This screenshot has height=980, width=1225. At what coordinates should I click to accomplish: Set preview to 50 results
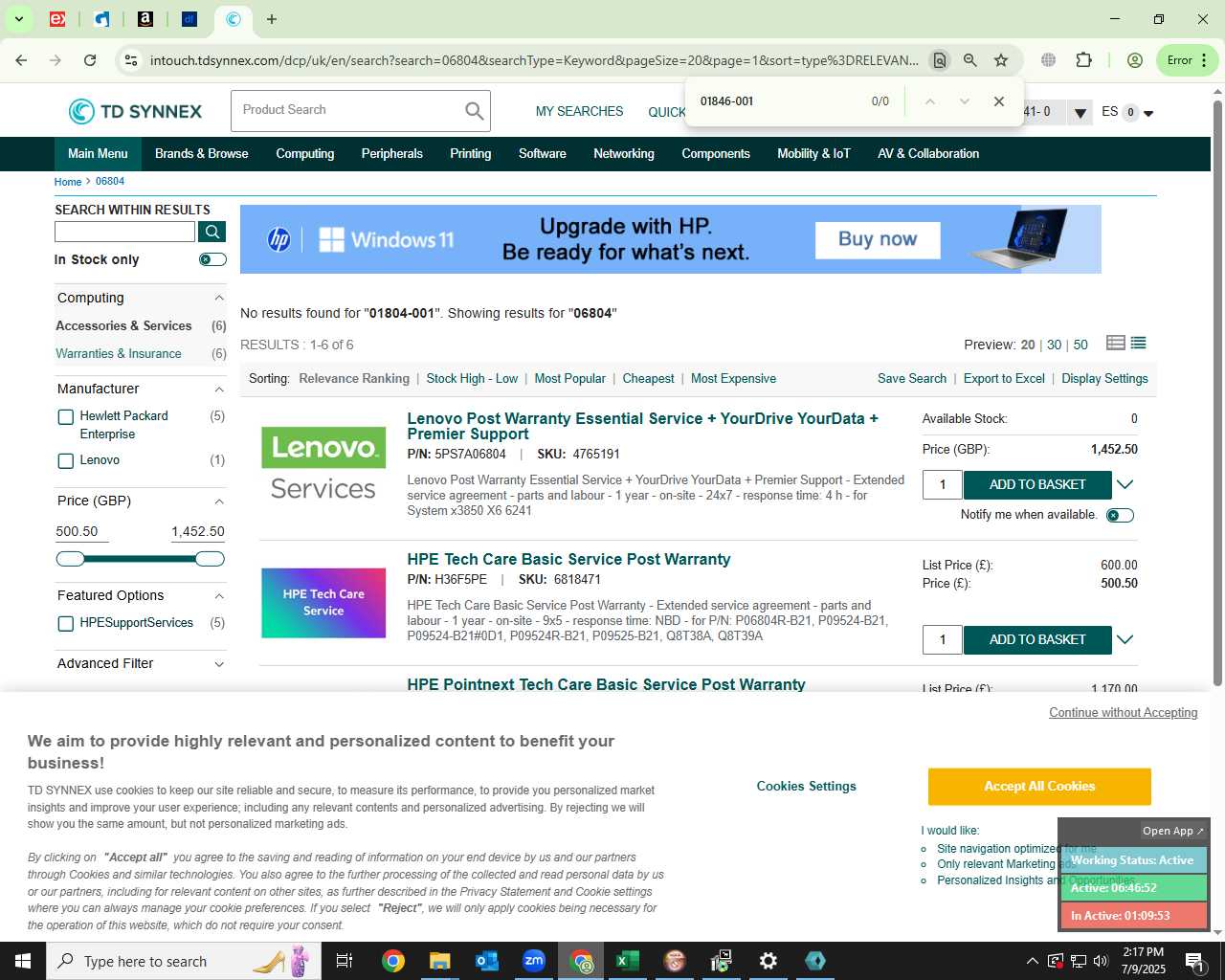pos(1080,345)
